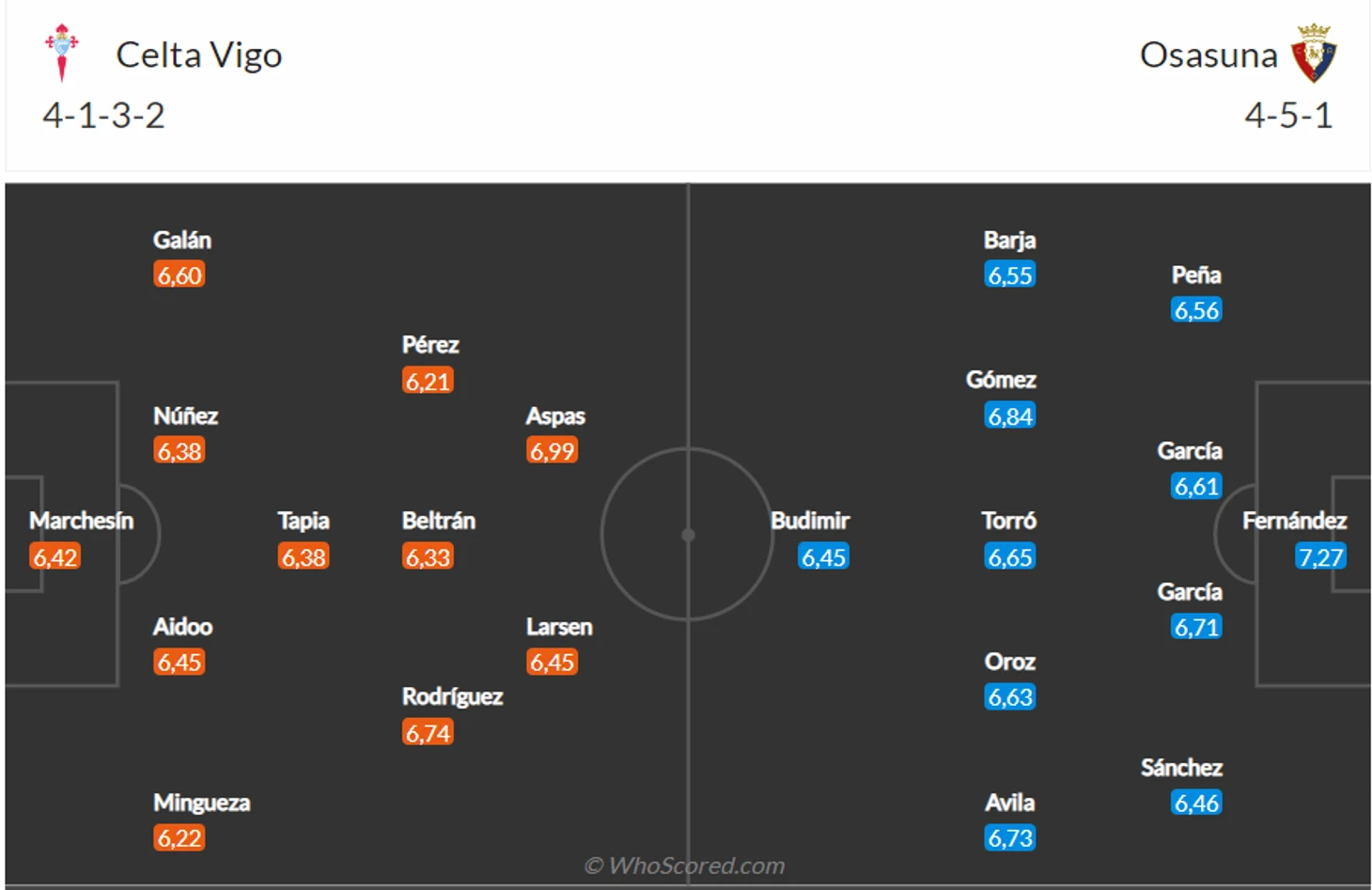The height and width of the screenshot is (890, 1372).
Task: Click player name Rodríguez
Action: tap(452, 696)
